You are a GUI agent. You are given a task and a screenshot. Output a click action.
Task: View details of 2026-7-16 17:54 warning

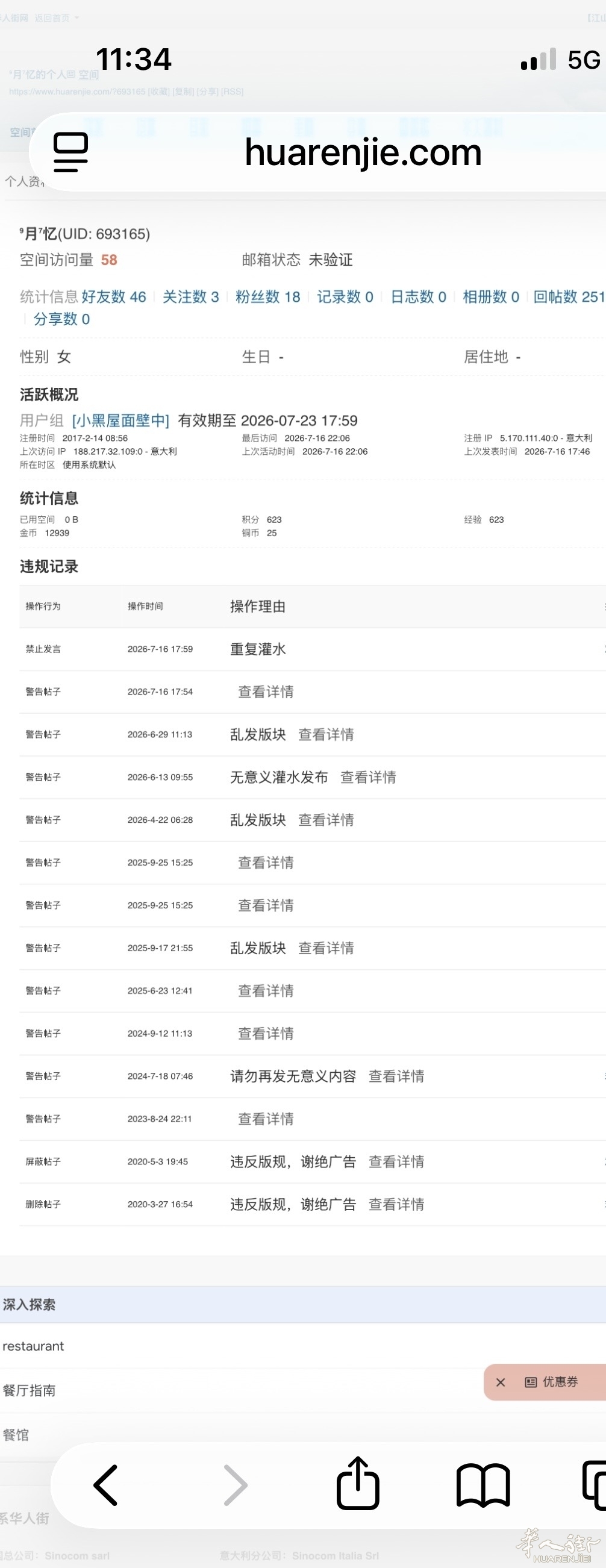coord(266,692)
